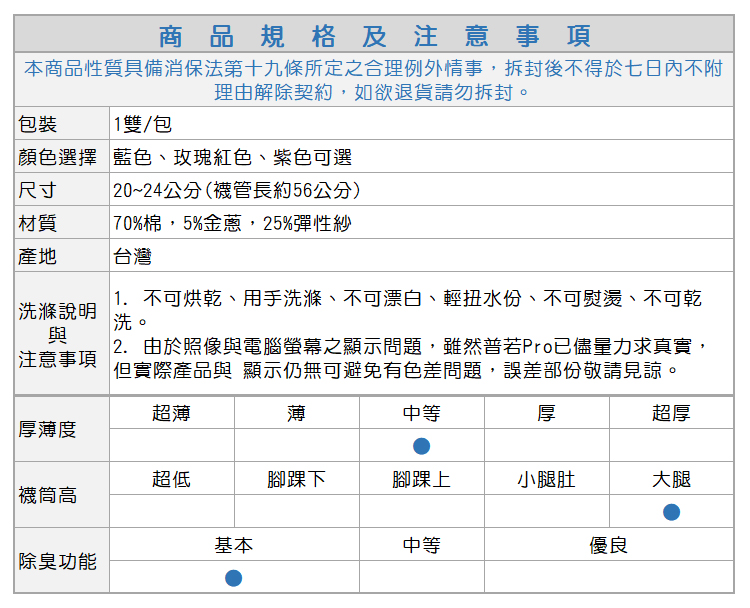The height and width of the screenshot is (608, 750).
Task: Select the 包裝 row label
Action: [x=38, y=125]
